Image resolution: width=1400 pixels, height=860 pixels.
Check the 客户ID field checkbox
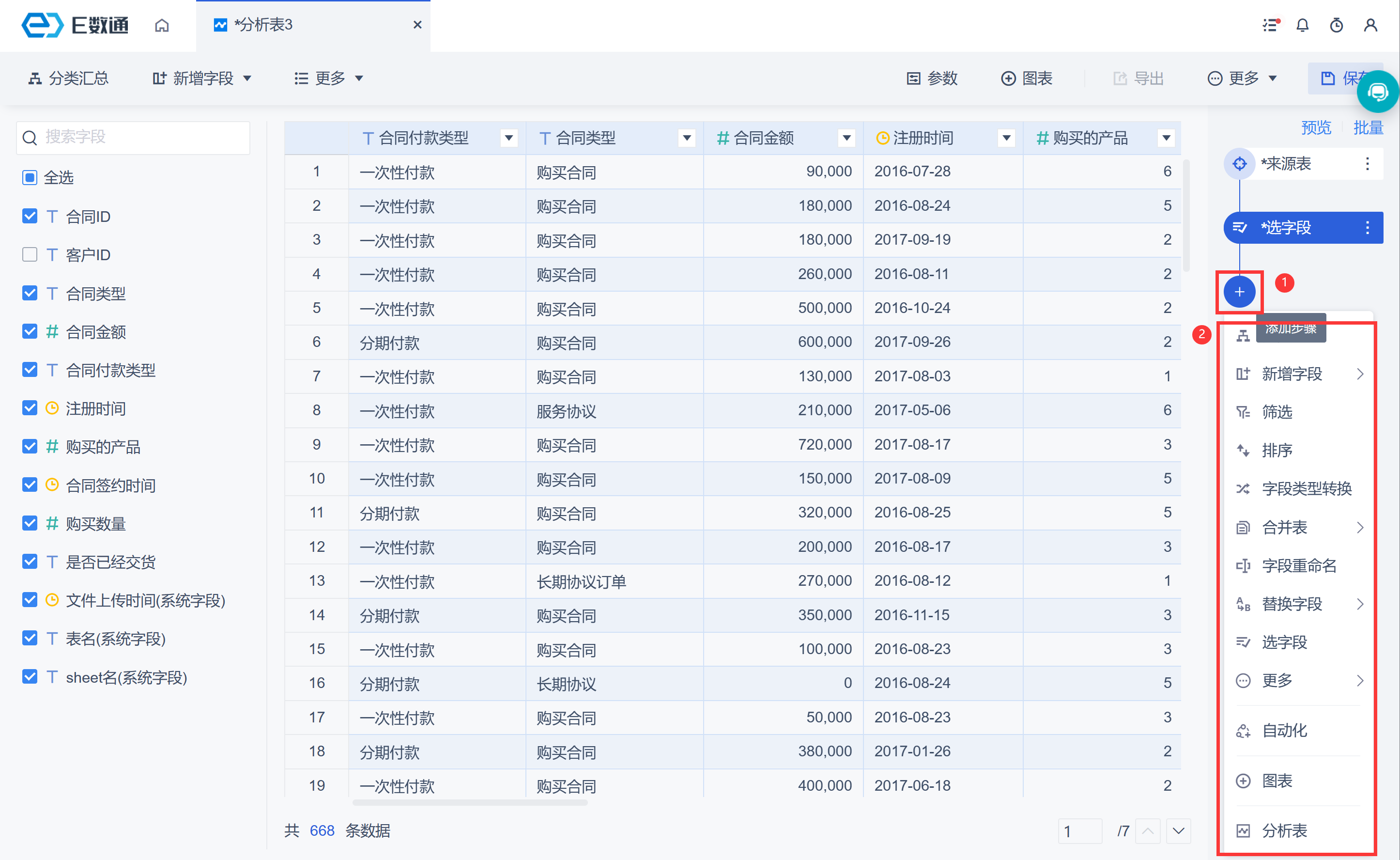pyautogui.click(x=30, y=254)
